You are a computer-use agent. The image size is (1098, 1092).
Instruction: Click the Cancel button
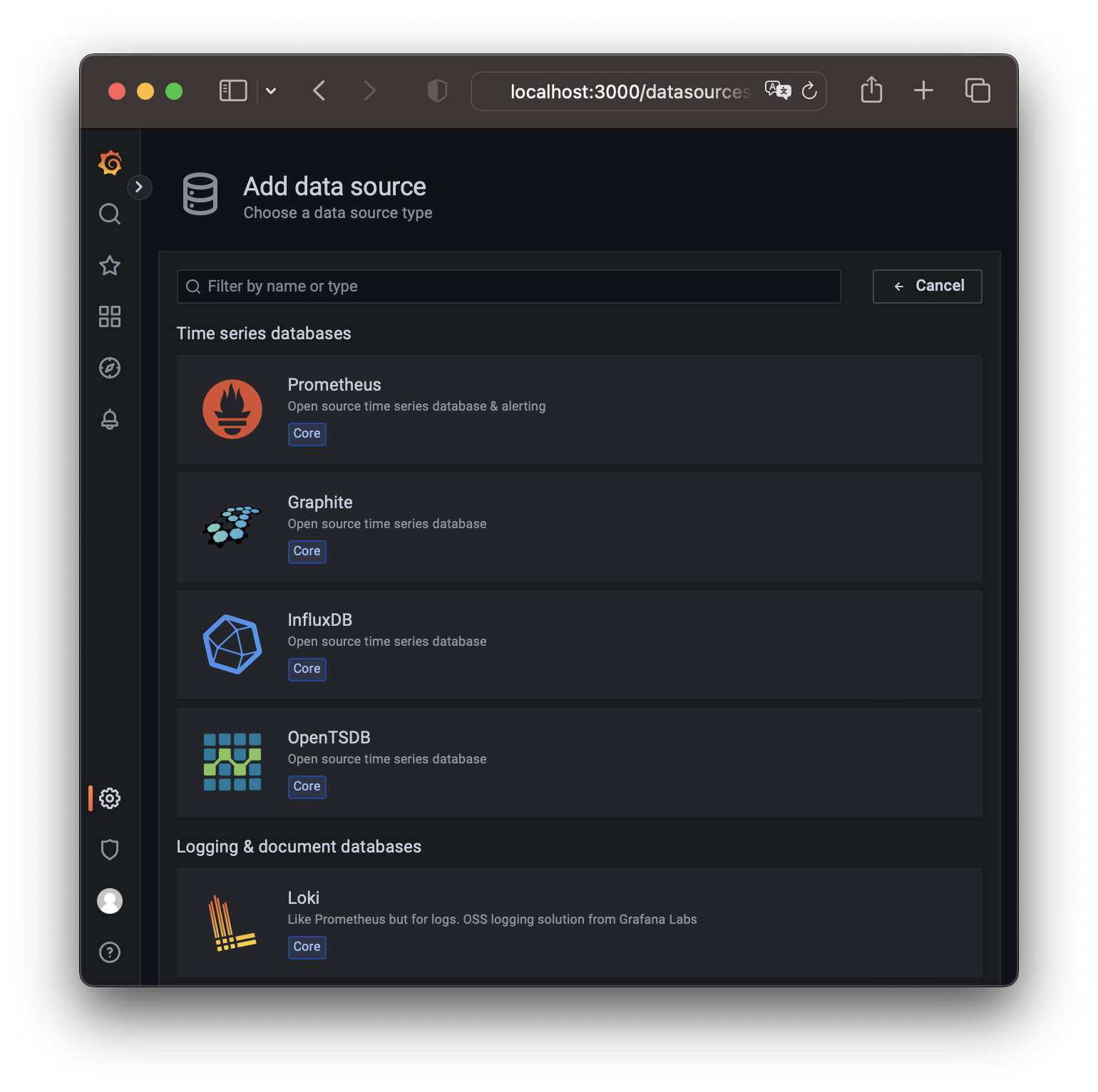(x=928, y=287)
